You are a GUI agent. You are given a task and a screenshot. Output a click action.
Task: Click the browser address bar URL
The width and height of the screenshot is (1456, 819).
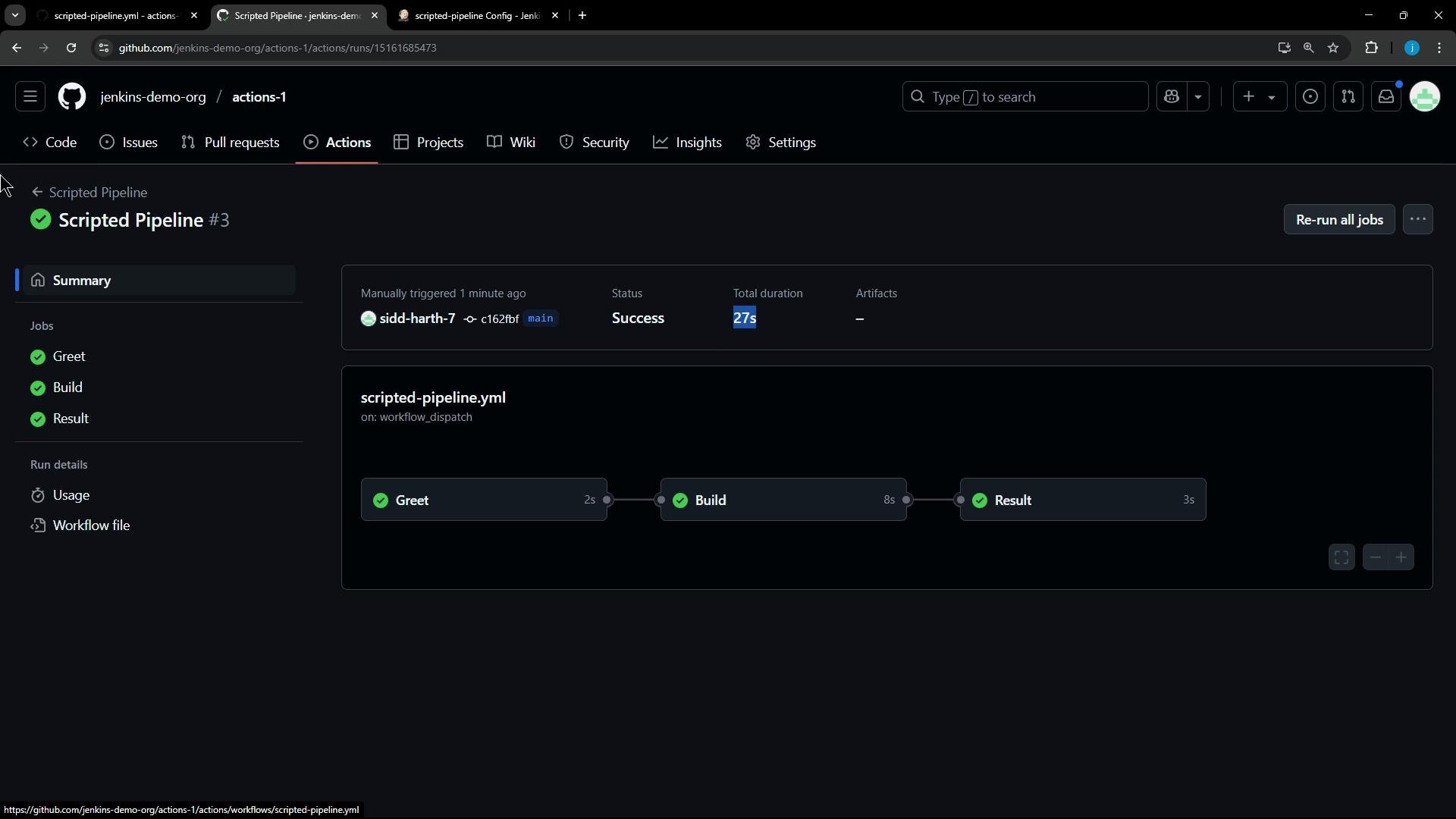278,48
